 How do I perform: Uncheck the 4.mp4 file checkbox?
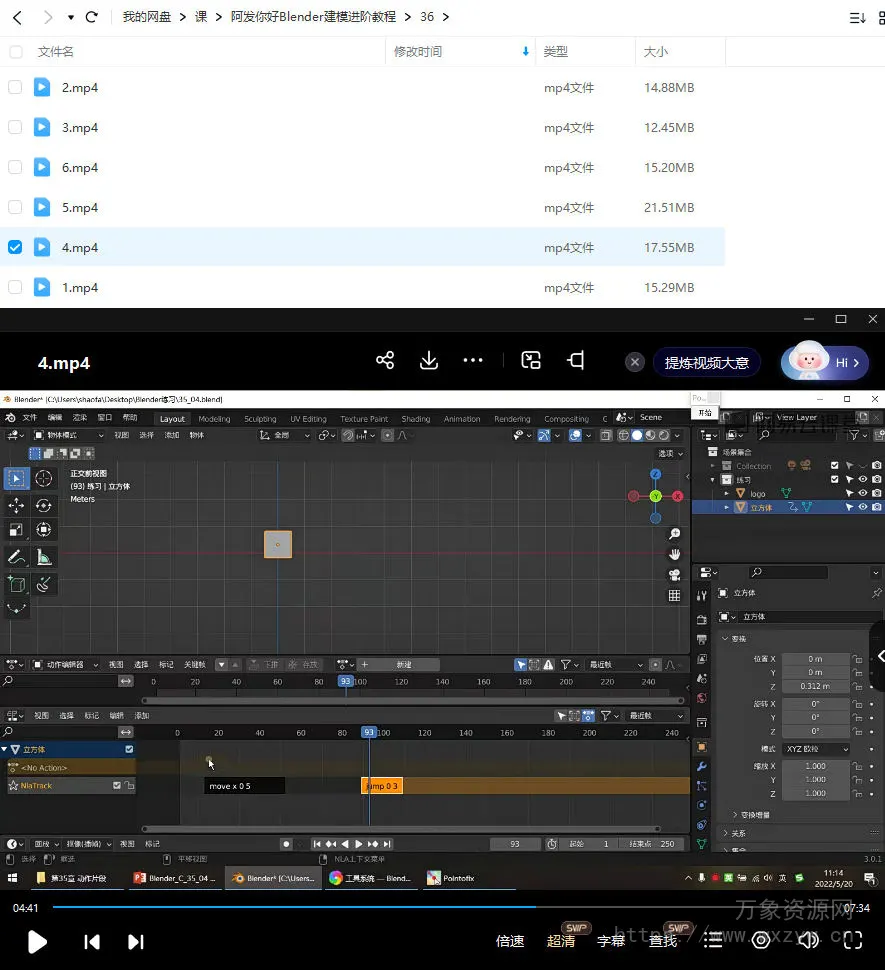tap(15, 247)
